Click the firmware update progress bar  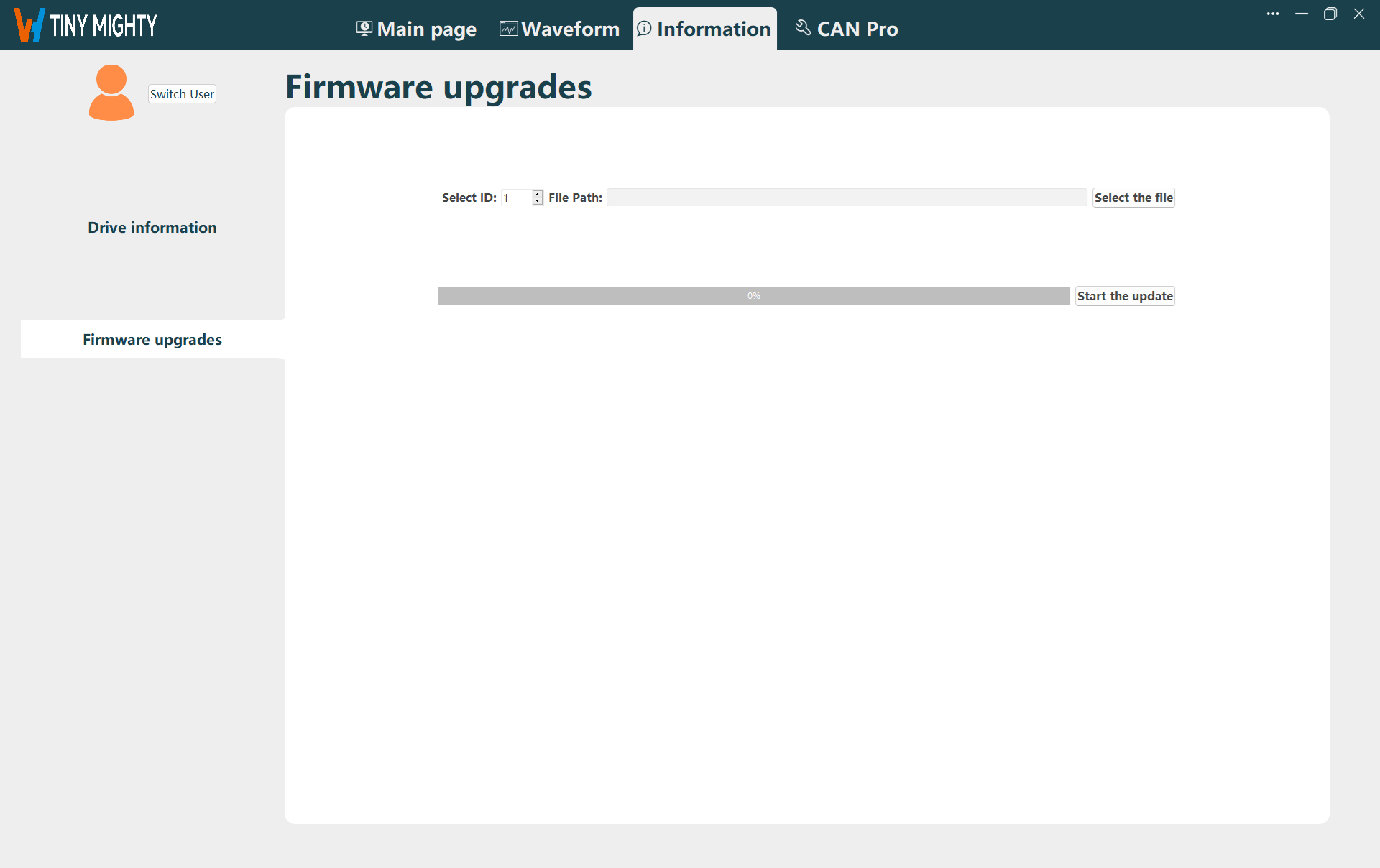pos(753,296)
